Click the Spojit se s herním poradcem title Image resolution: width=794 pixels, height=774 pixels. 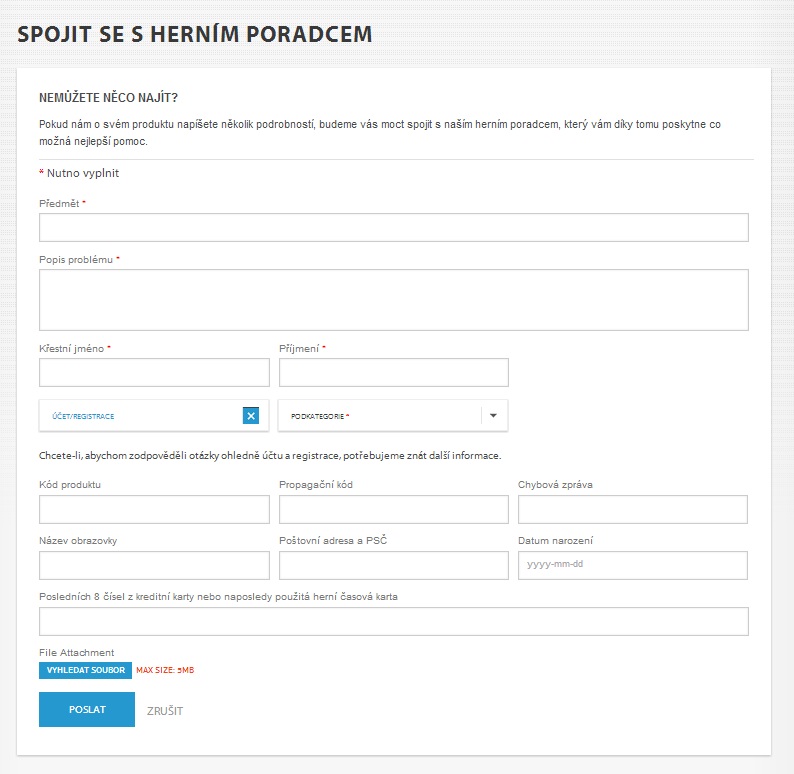click(x=195, y=34)
